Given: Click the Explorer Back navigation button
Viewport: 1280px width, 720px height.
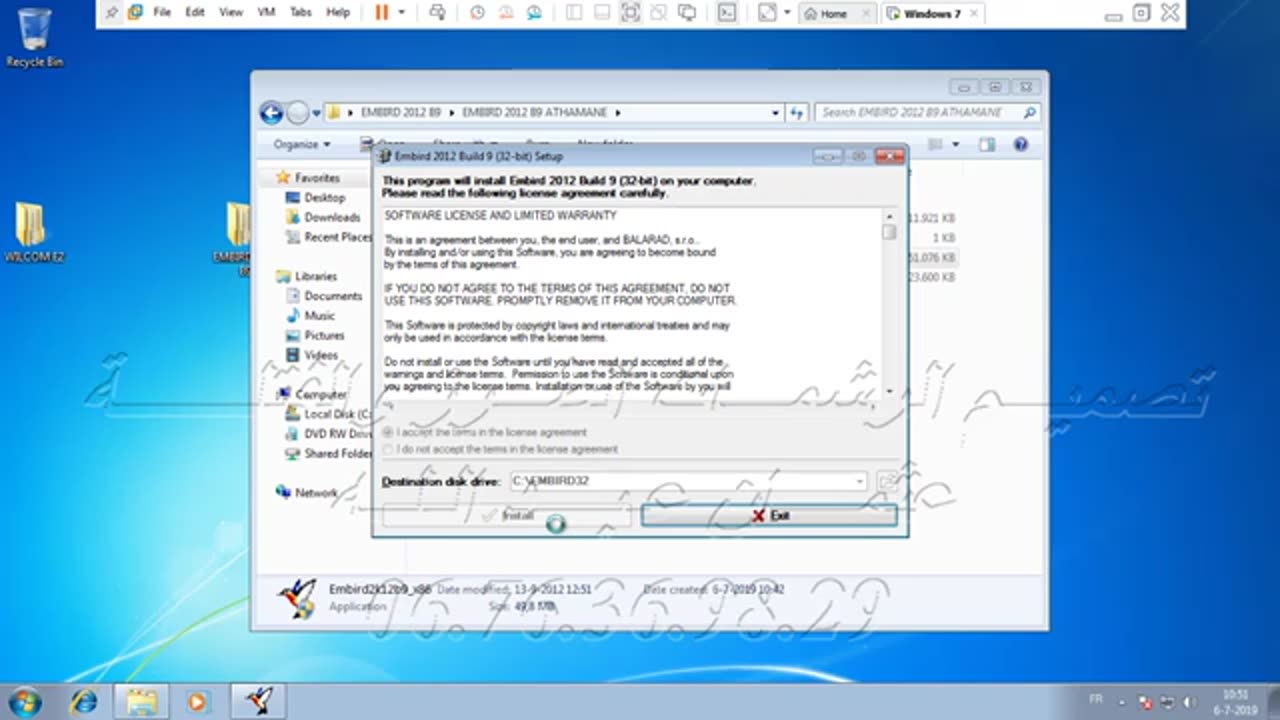Looking at the screenshot, I should tap(271, 113).
